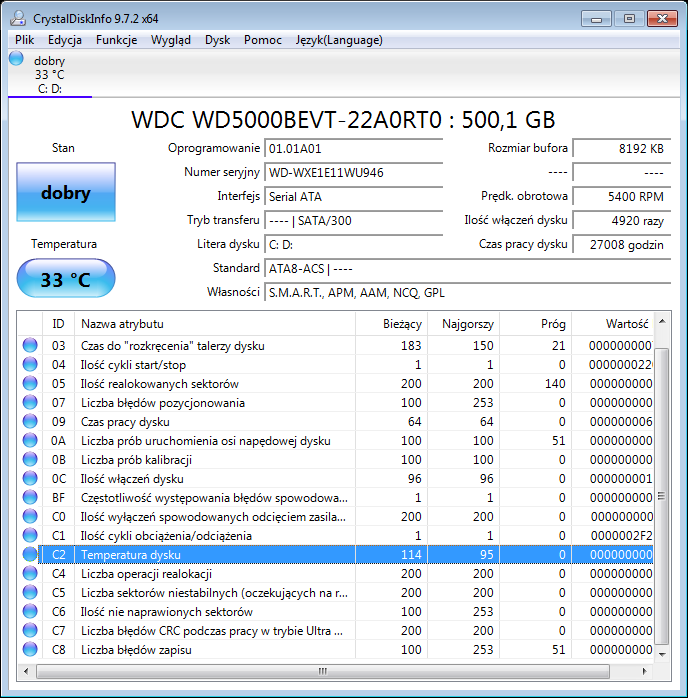Click the dobry health status button

click(x=65, y=193)
